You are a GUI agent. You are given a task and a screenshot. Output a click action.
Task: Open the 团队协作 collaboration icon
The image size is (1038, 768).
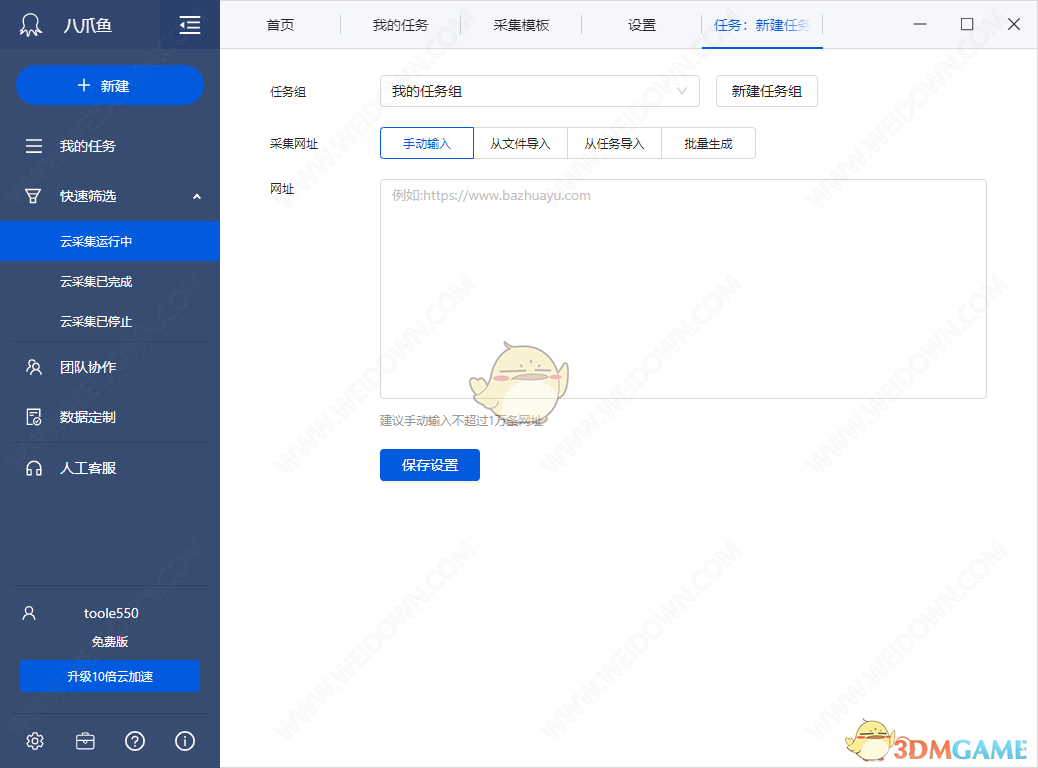[x=35, y=367]
